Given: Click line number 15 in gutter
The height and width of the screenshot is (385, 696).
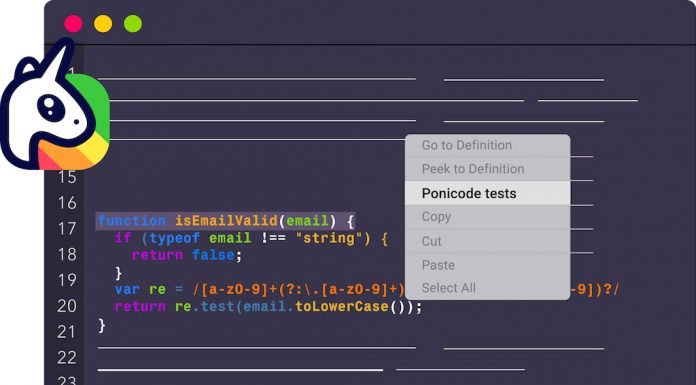Looking at the screenshot, I should click(x=67, y=177).
